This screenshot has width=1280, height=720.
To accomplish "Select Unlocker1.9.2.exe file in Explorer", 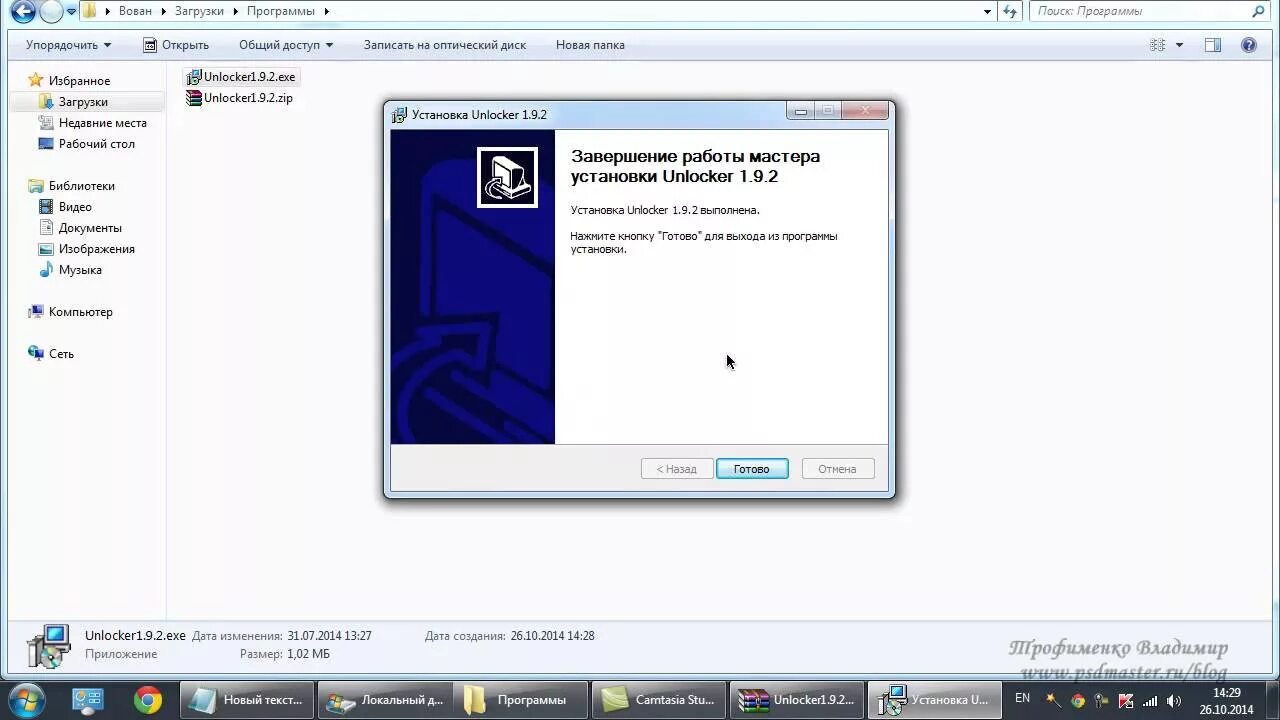I will tap(241, 77).
